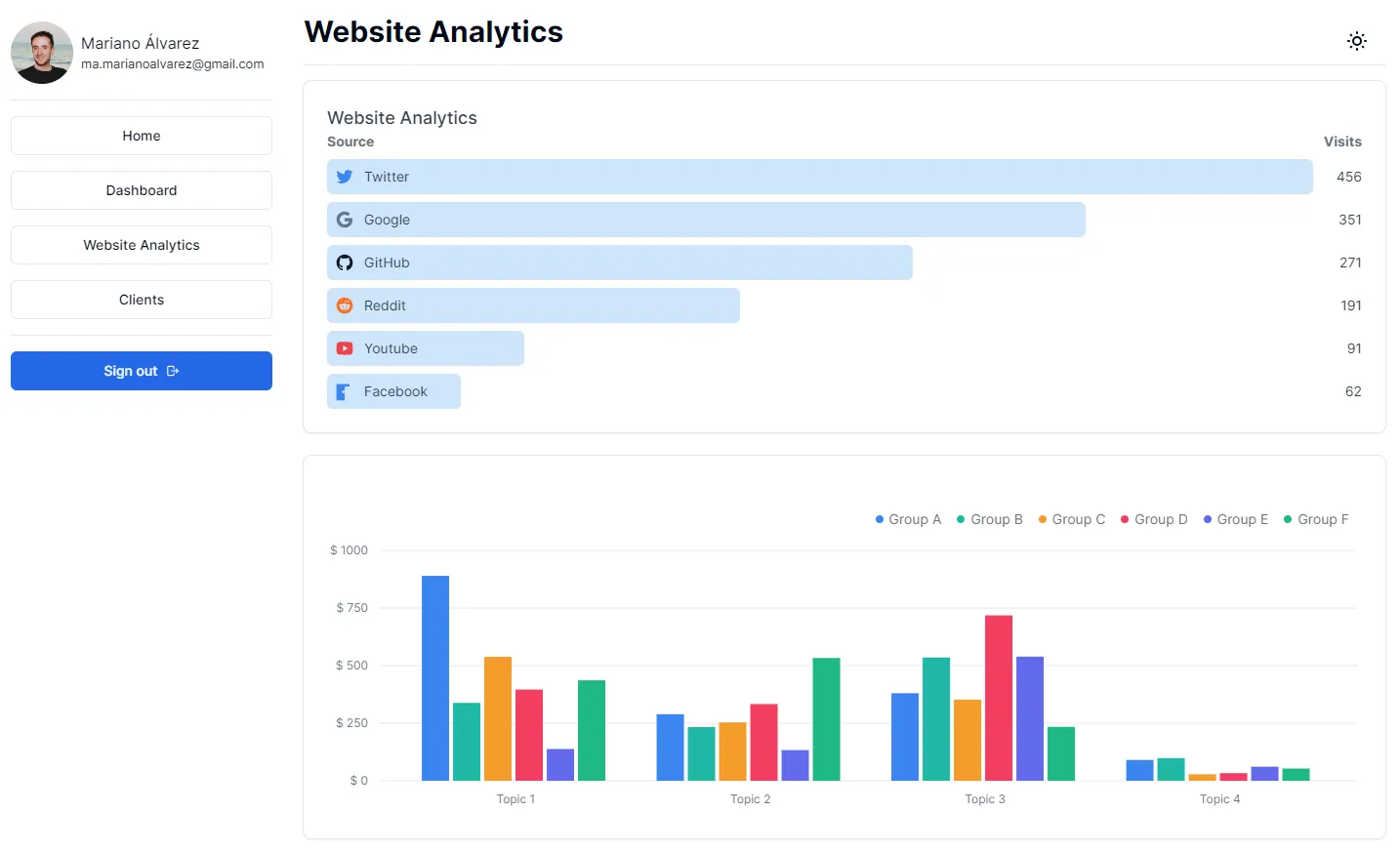Open the Clients page
This screenshot has height=852, width=1400.
[x=142, y=300]
